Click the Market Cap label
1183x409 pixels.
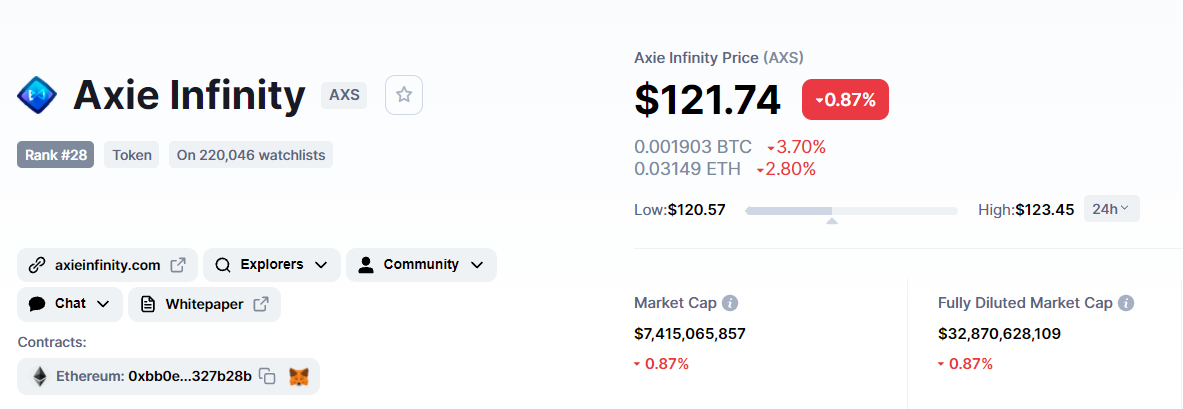(x=675, y=303)
